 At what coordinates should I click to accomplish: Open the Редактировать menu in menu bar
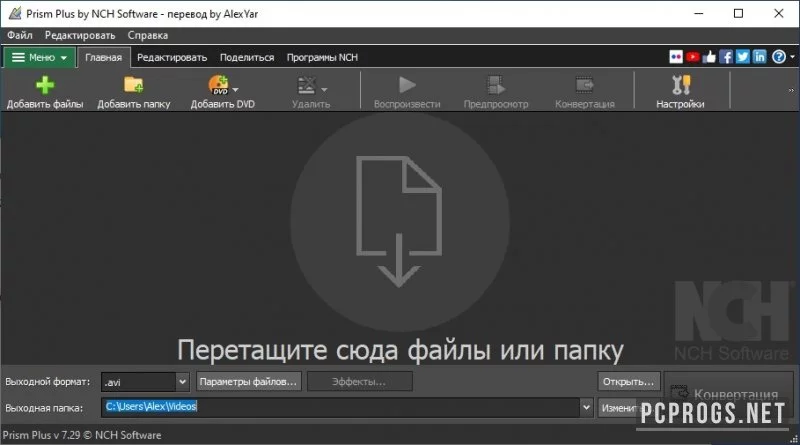point(80,35)
